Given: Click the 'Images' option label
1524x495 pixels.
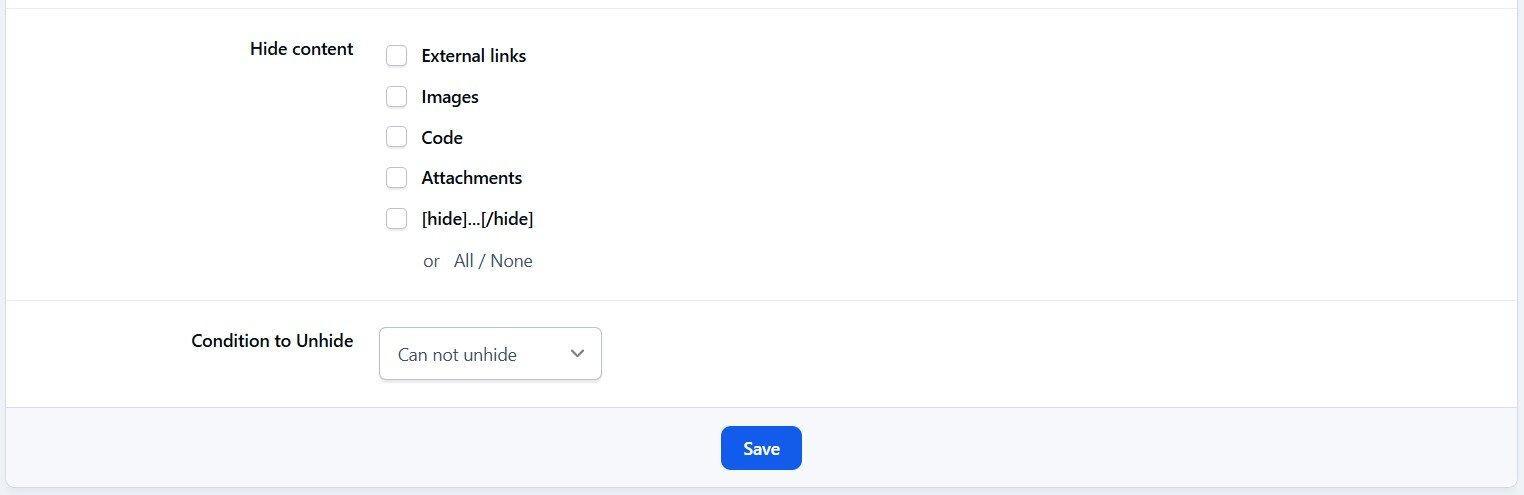Looking at the screenshot, I should pos(450,97).
